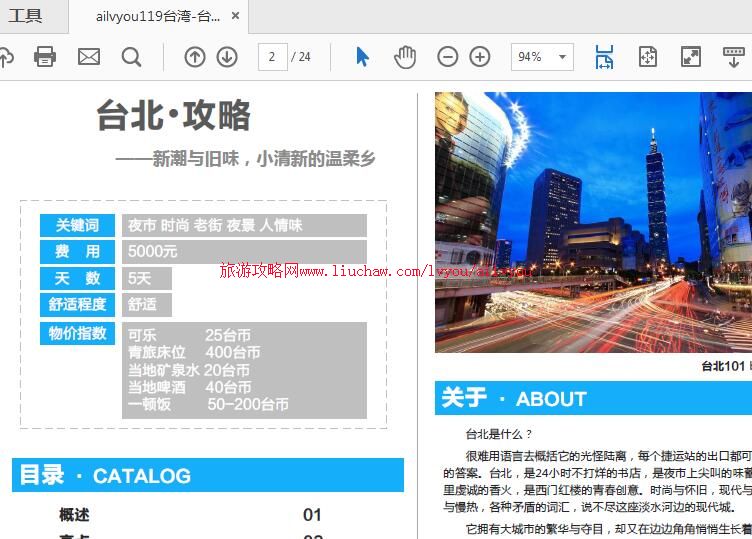This screenshot has width=752, height=539.
Task: Click the print icon
Action: (x=45, y=57)
